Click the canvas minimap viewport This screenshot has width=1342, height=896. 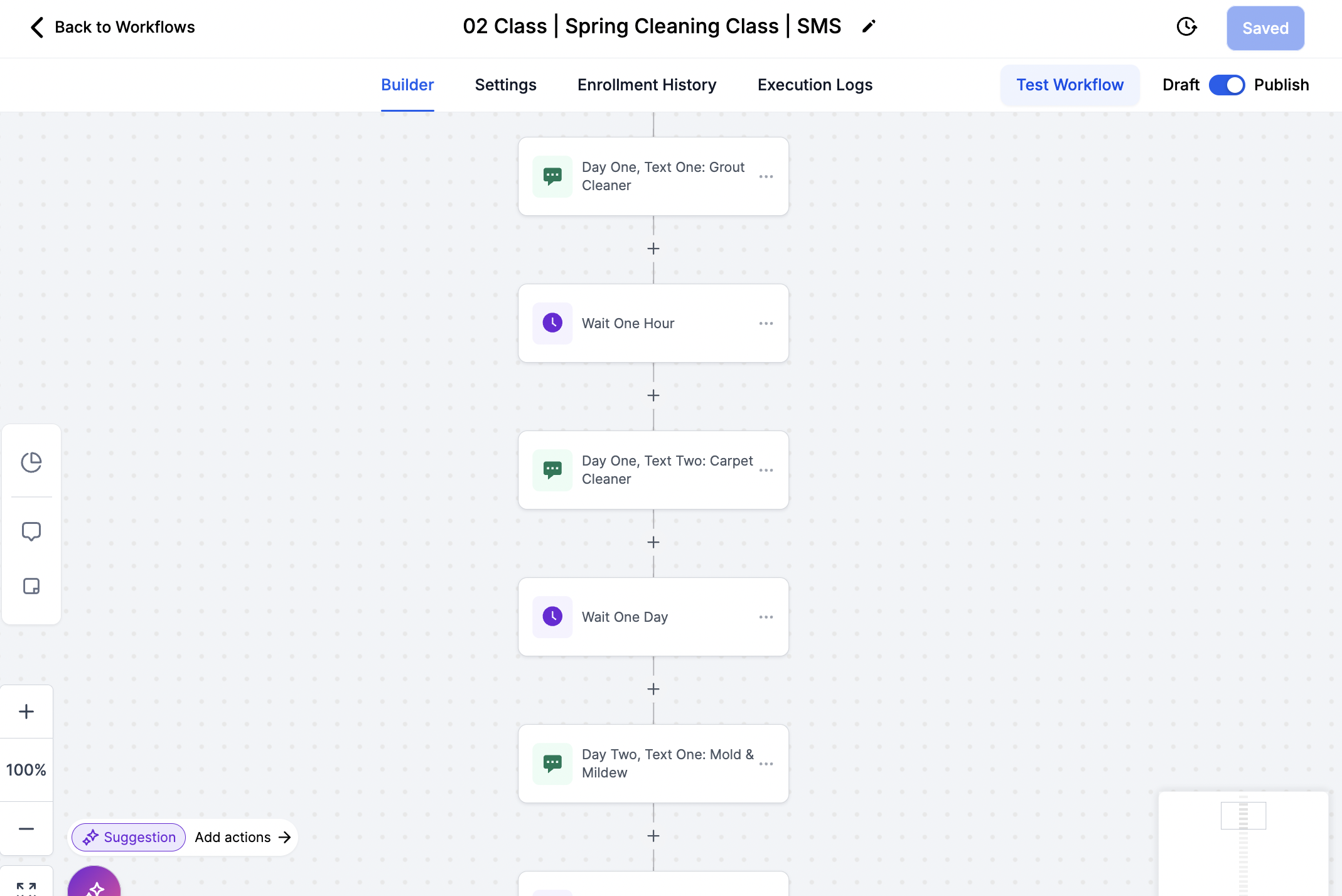click(x=1243, y=815)
